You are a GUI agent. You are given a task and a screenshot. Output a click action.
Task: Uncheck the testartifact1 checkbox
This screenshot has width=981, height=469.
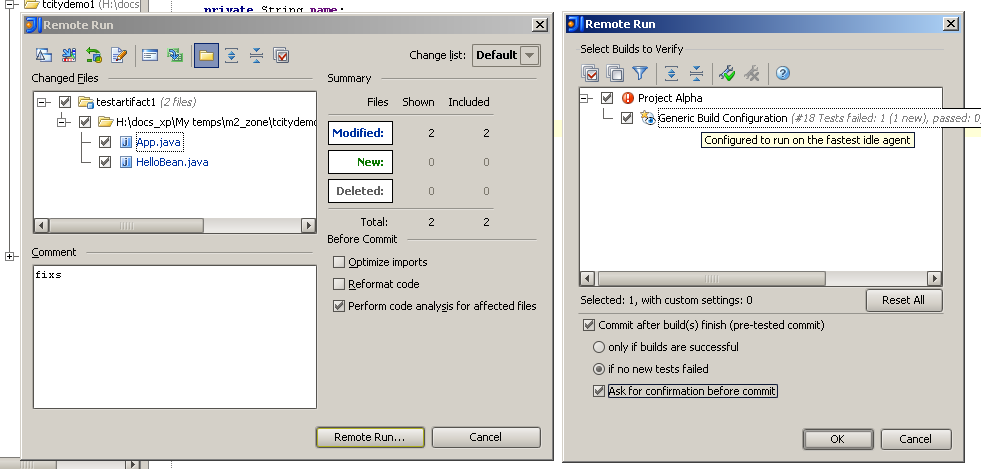click(65, 102)
